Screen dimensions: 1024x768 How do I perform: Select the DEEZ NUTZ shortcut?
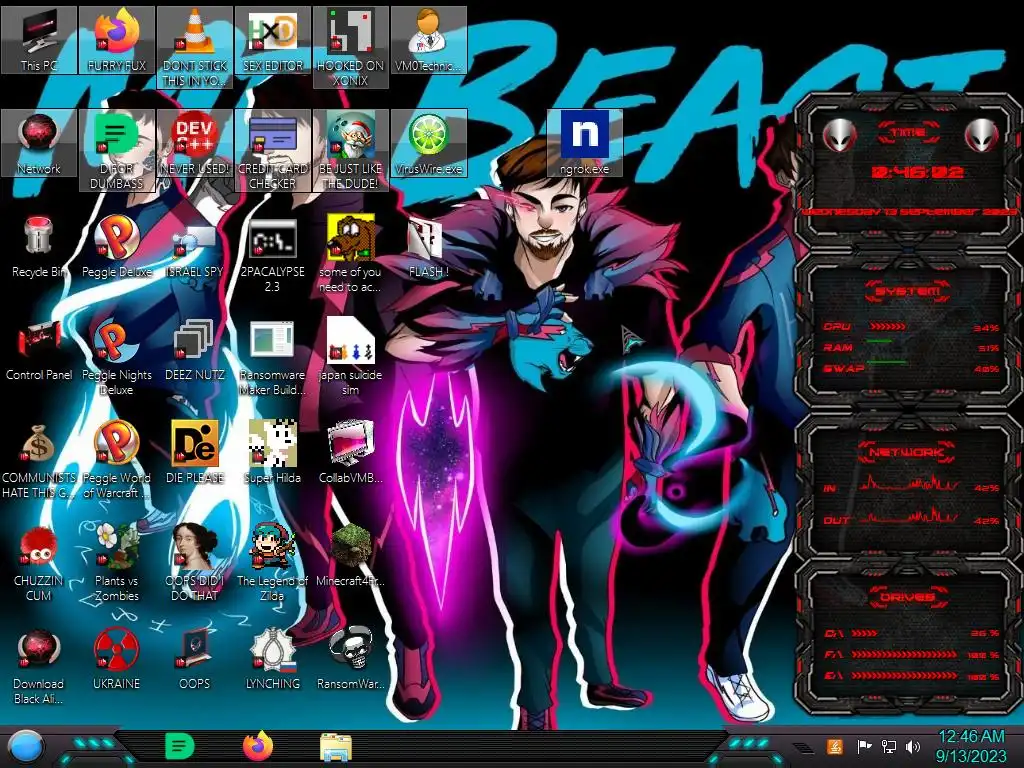click(x=195, y=349)
